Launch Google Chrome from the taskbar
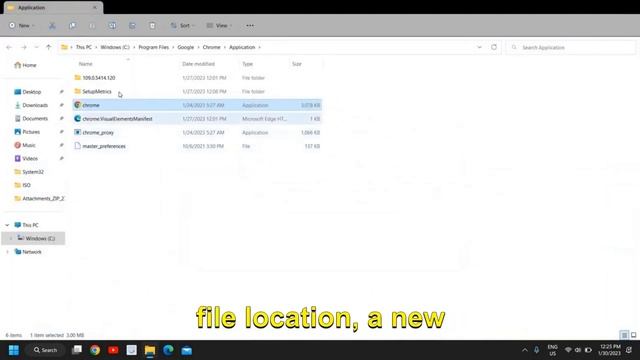The width and height of the screenshot is (640, 360). pyautogui.click(x=95, y=350)
